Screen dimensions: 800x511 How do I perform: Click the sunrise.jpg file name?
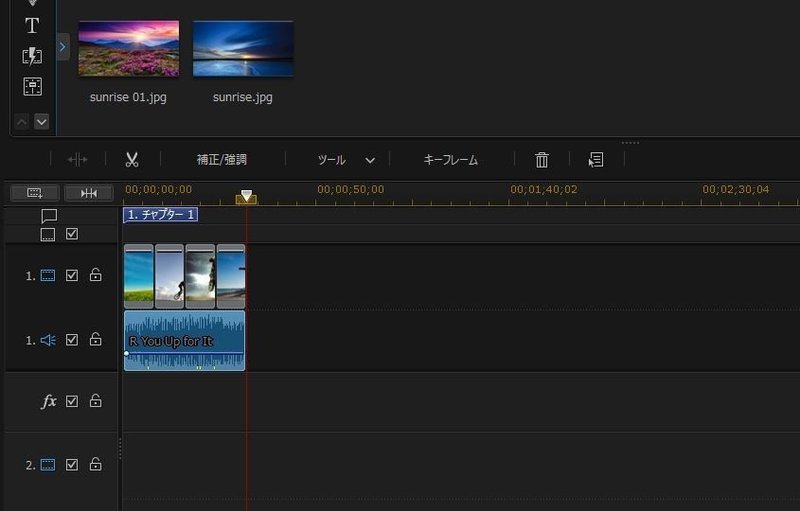pos(242,97)
